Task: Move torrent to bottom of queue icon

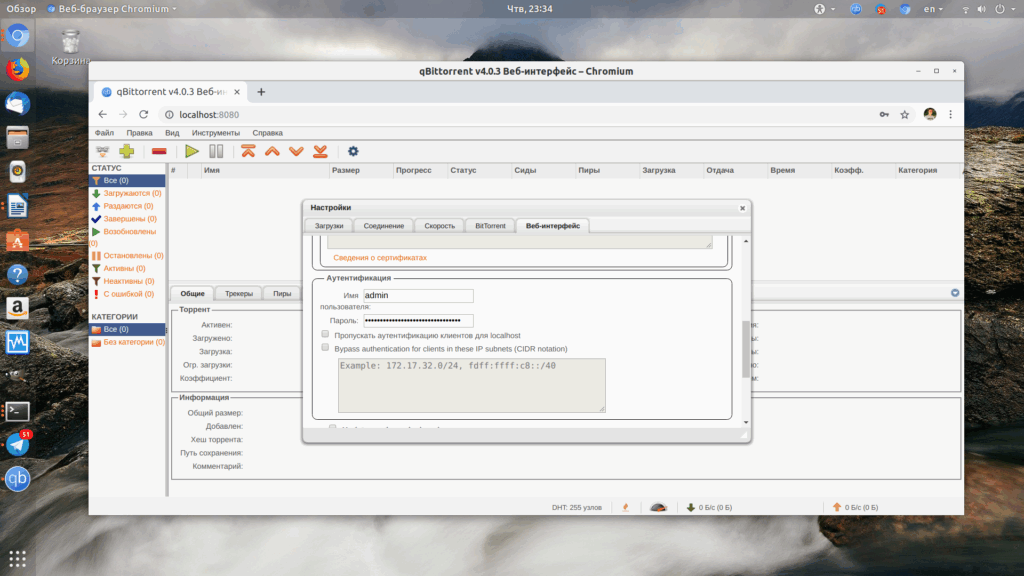Action: pos(320,152)
